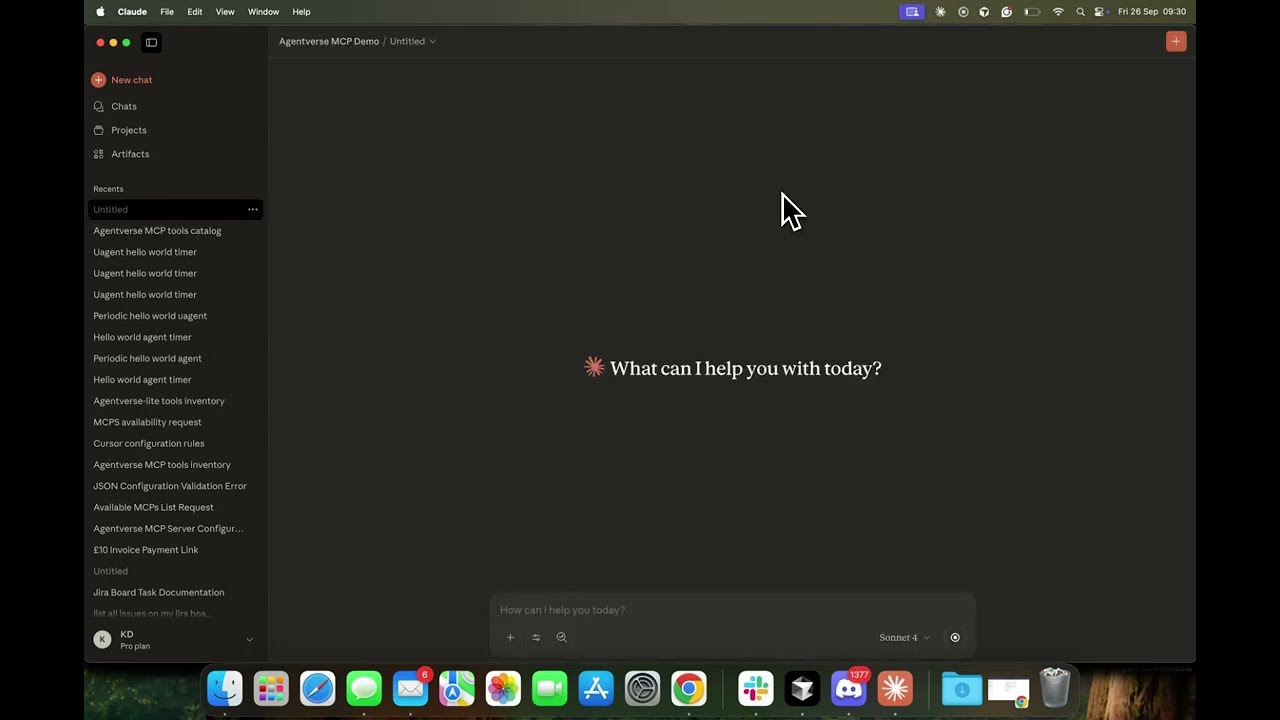Open 'Cursor configuration rules' chat

(149, 443)
